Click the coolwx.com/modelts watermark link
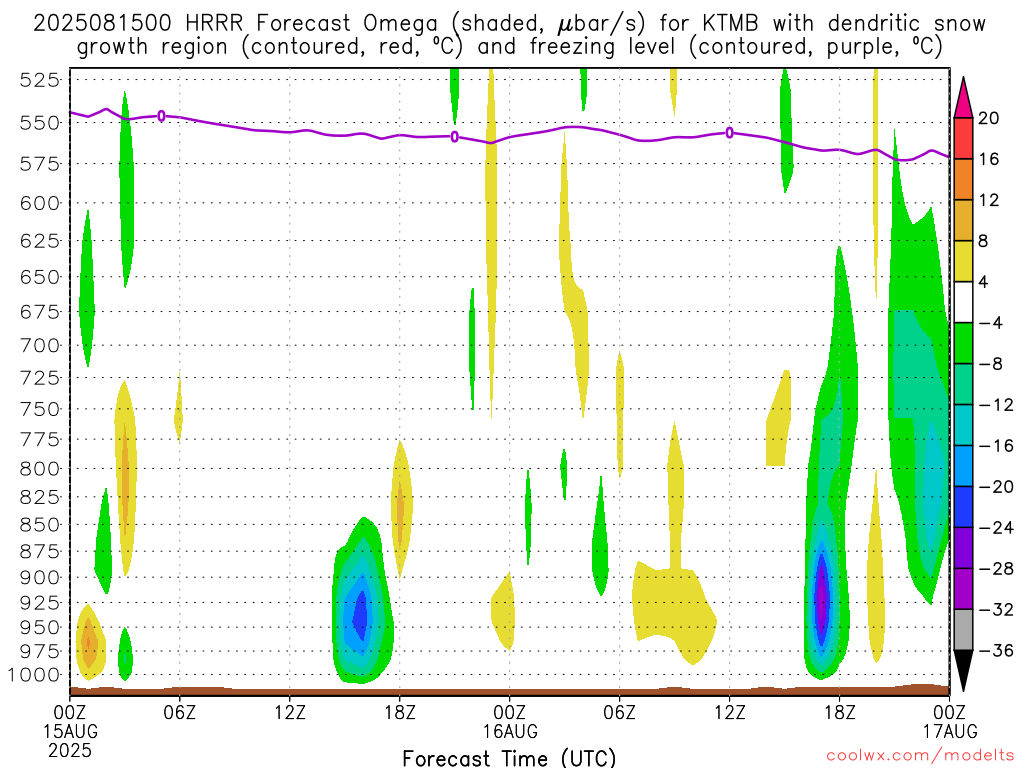The width and height of the screenshot is (1024, 768). click(x=920, y=756)
